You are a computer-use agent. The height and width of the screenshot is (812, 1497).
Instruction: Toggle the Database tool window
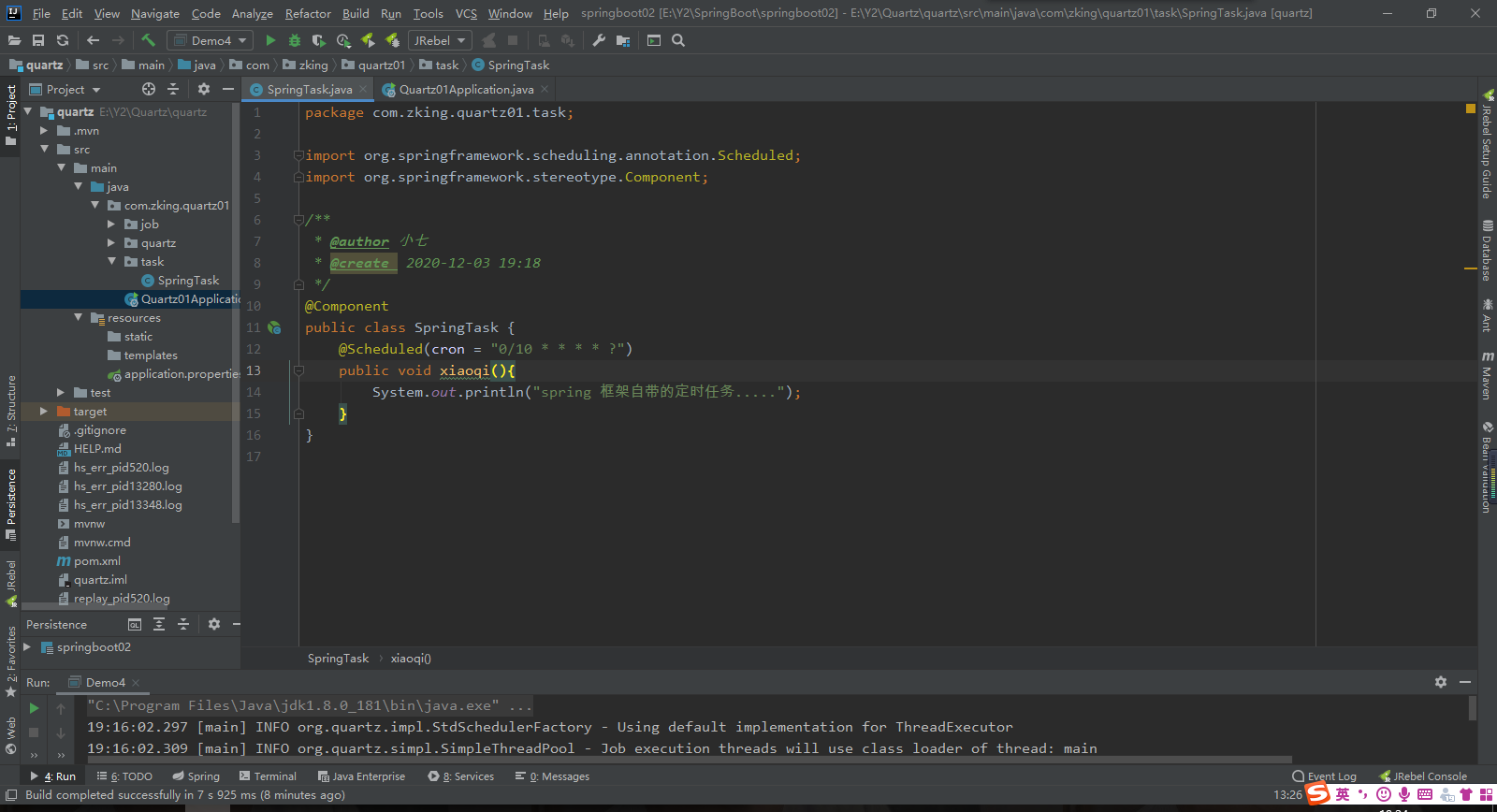click(1487, 251)
